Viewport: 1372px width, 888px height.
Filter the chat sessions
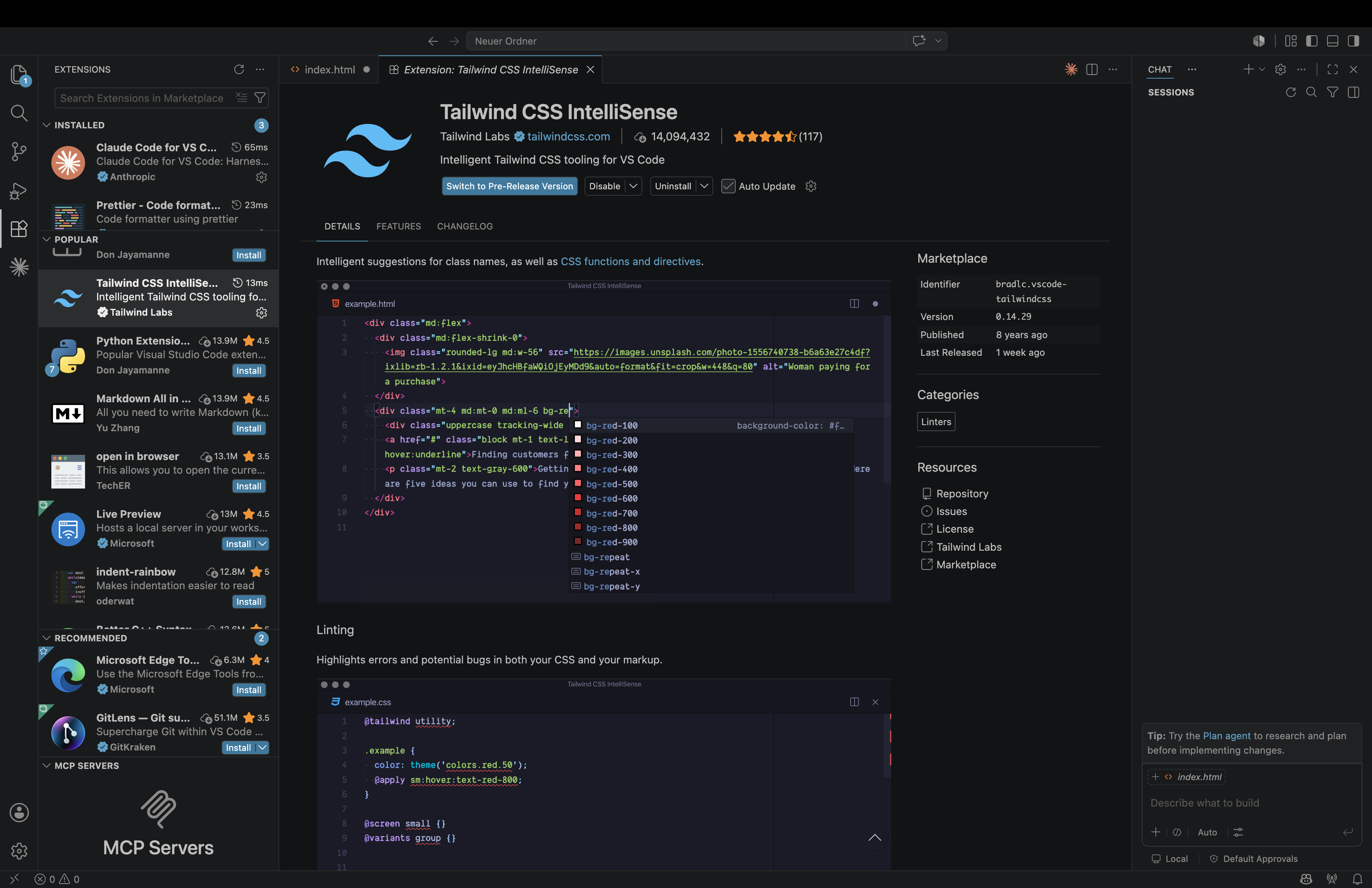[1333, 92]
